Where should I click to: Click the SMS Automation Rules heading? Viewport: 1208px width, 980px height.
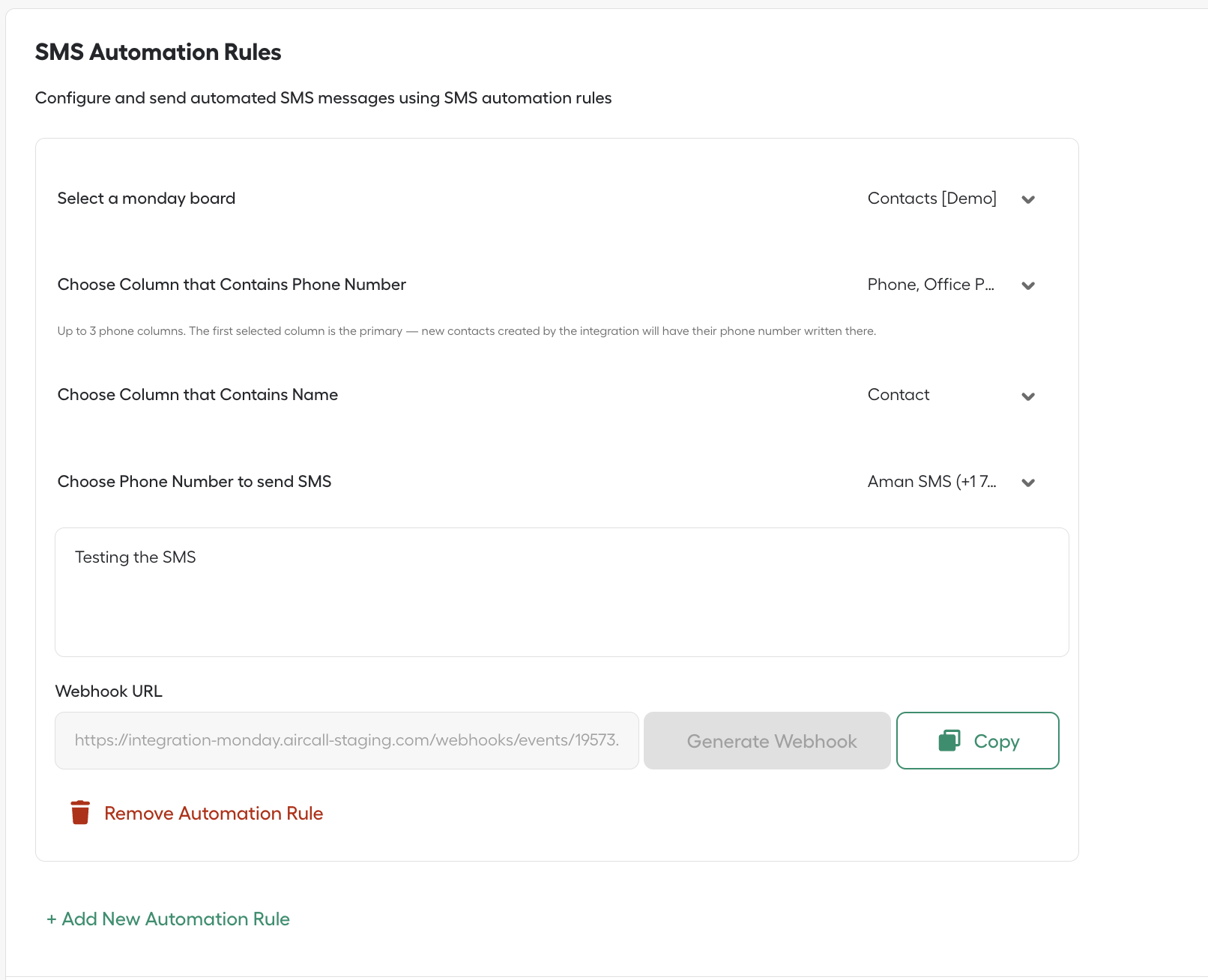(158, 52)
